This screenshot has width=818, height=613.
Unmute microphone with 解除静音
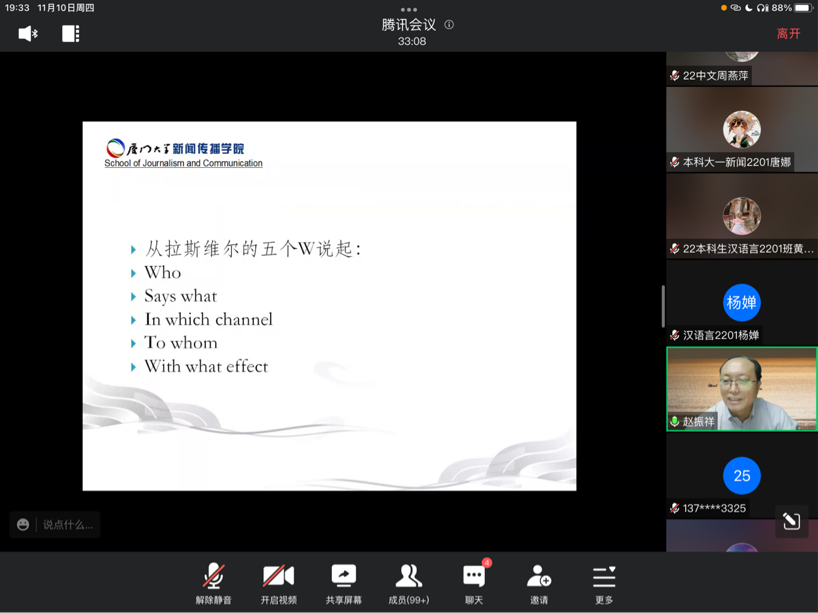click(213, 583)
